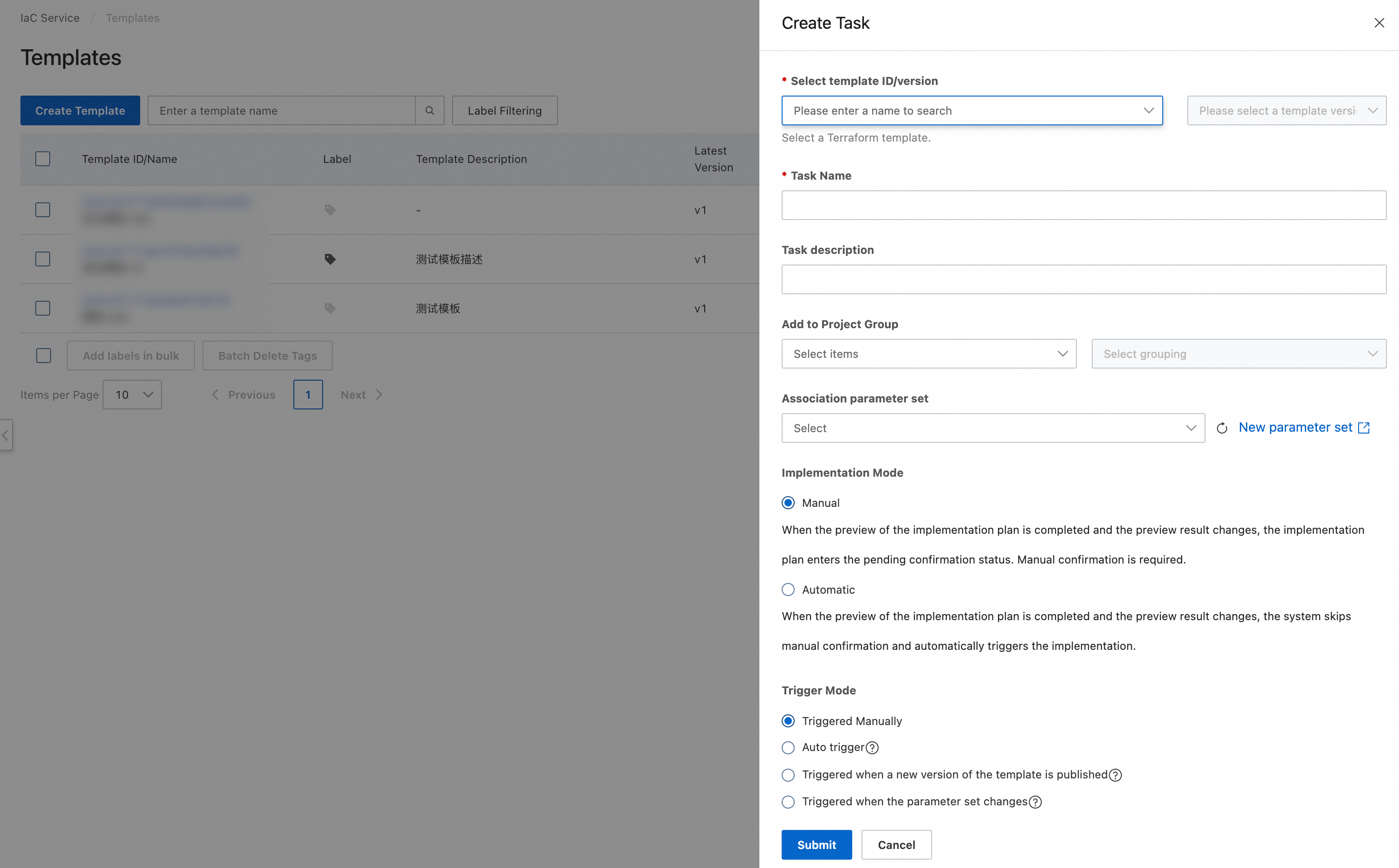
Task: Click the template ID link in 测试模板 row
Action: point(156,300)
